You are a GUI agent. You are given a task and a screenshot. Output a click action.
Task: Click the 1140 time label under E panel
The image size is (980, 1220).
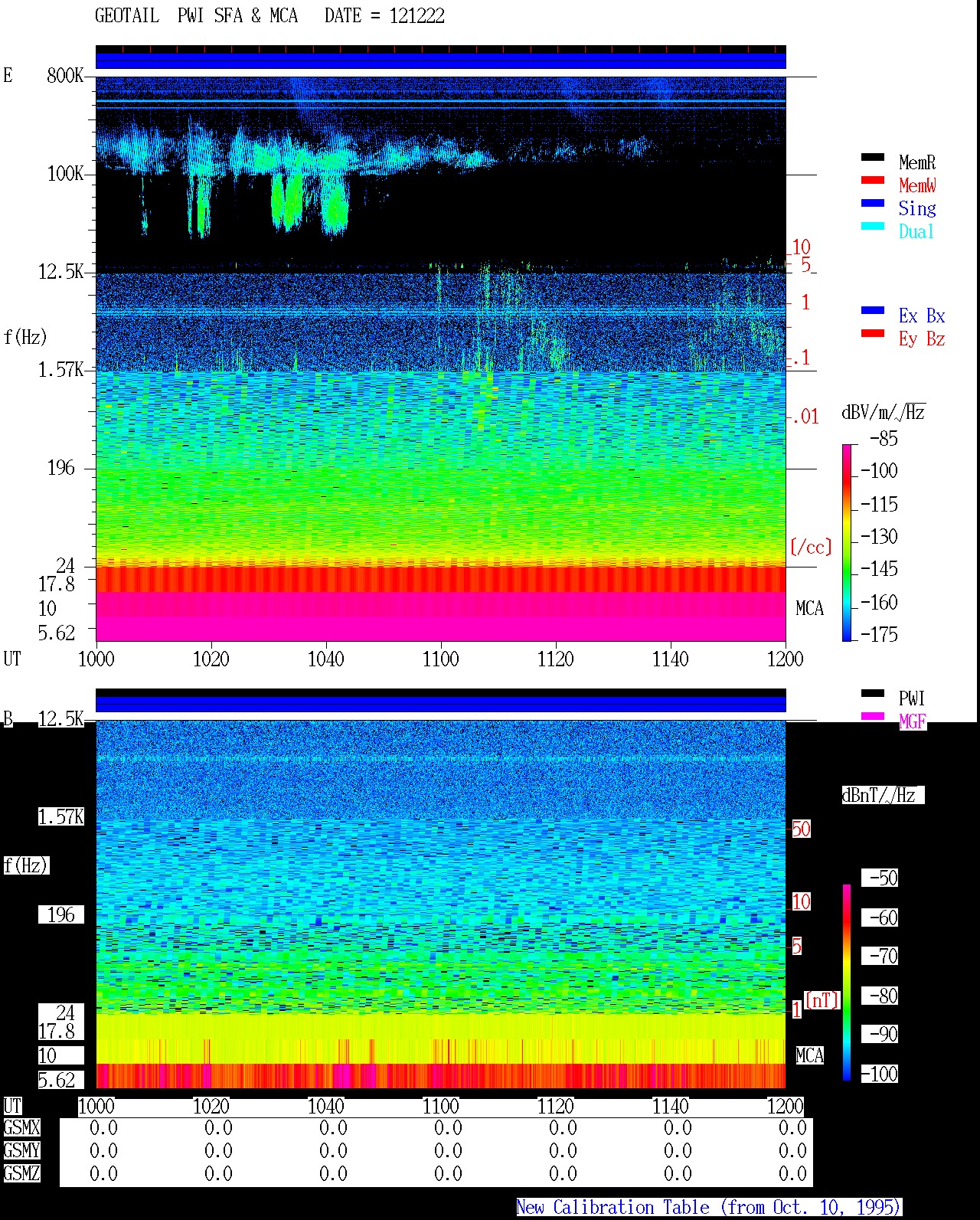(670, 659)
